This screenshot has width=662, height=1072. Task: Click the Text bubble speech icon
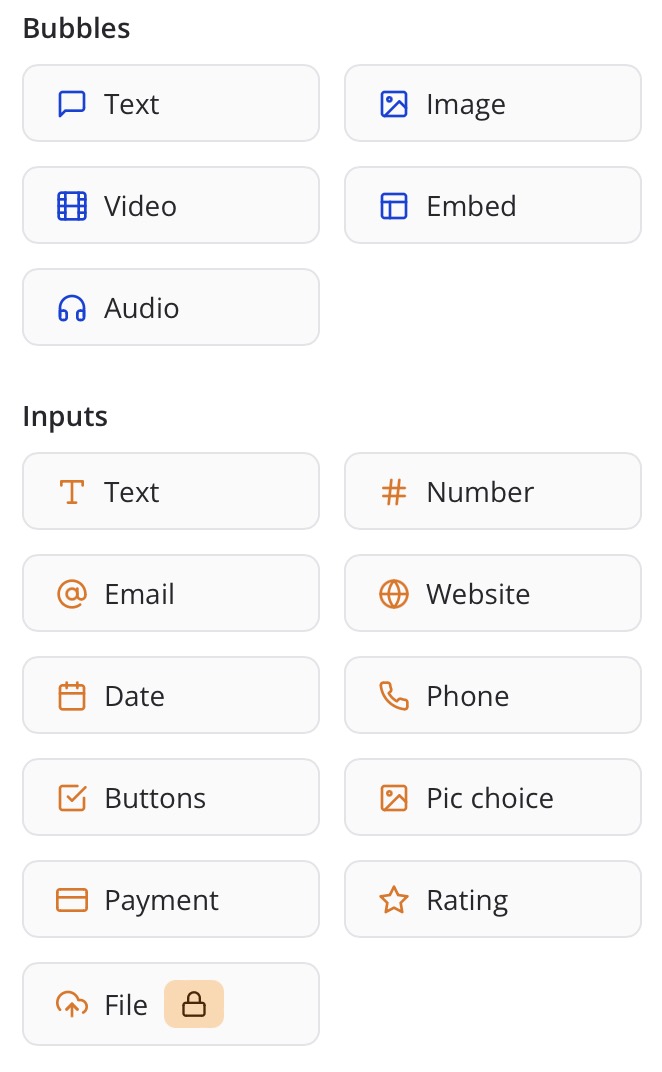(x=72, y=104)
